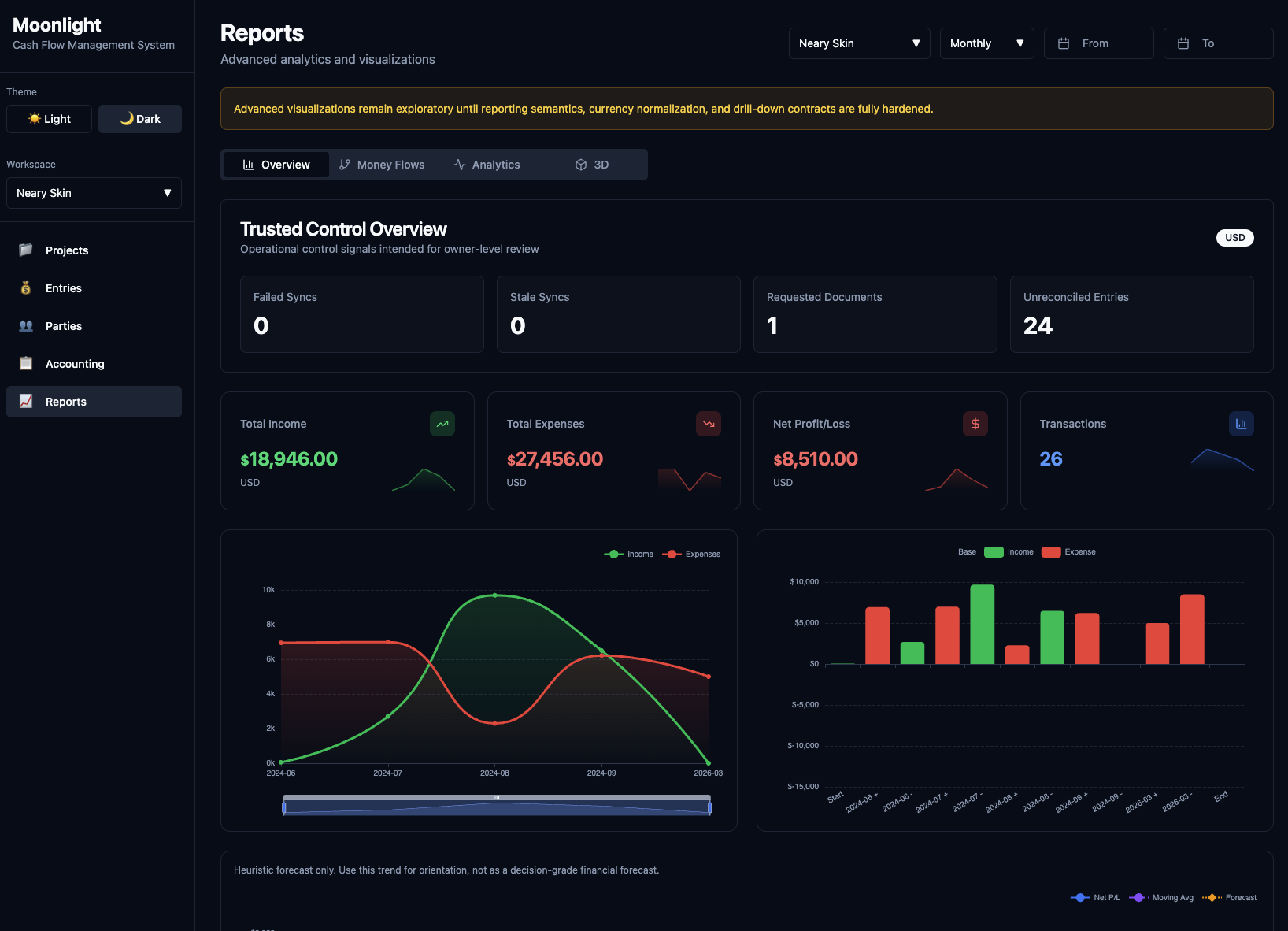Viewport: 1288px width, 931px height.
Task: Click the bar chart icon on Overview tab
Action: pos(249,165)
